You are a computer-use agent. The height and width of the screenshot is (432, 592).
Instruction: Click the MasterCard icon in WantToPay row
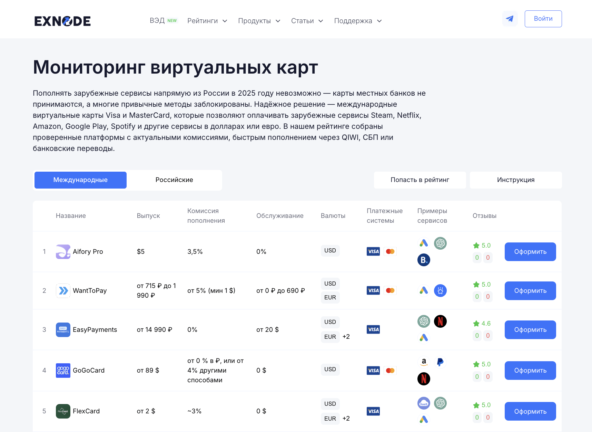click(x=390, y=290)
